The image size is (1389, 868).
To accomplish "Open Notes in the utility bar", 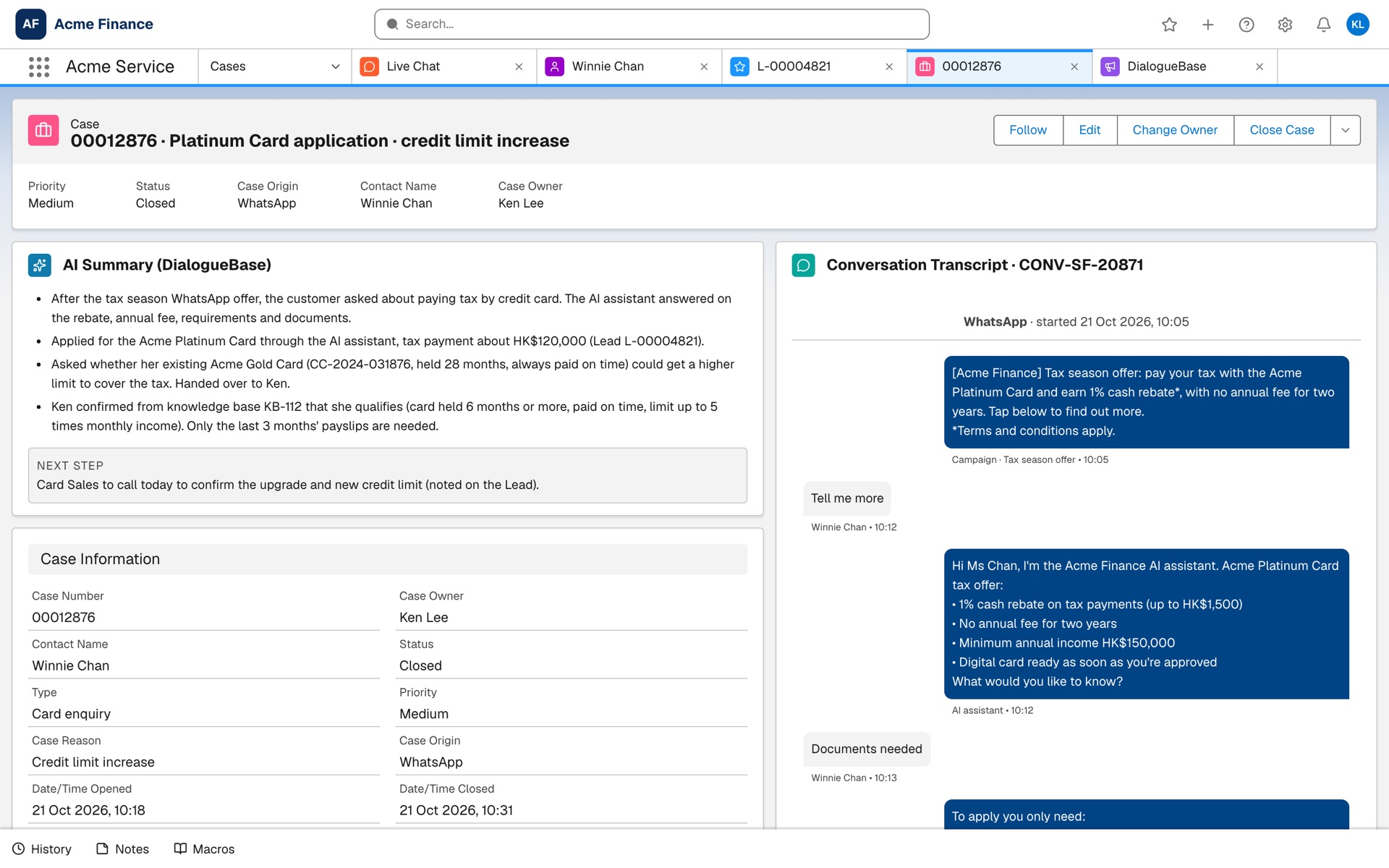I will (x=123, y=848).
